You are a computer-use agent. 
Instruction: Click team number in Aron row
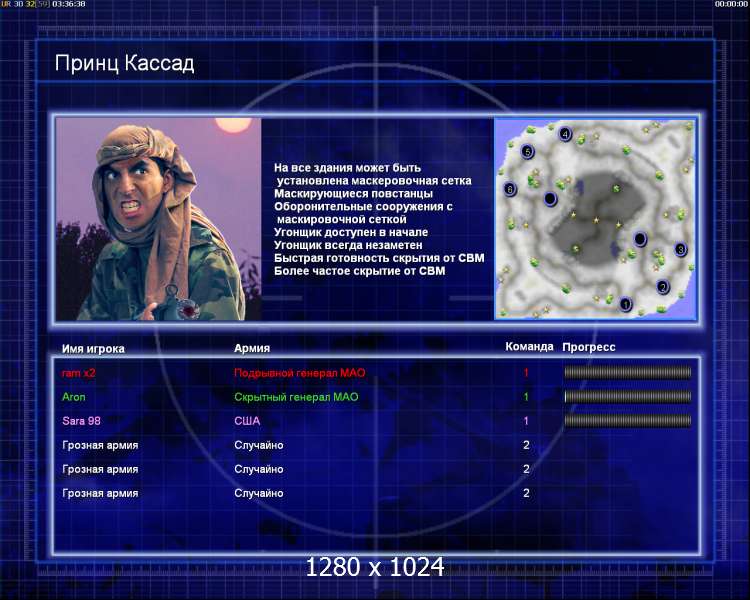pos(526,397)
